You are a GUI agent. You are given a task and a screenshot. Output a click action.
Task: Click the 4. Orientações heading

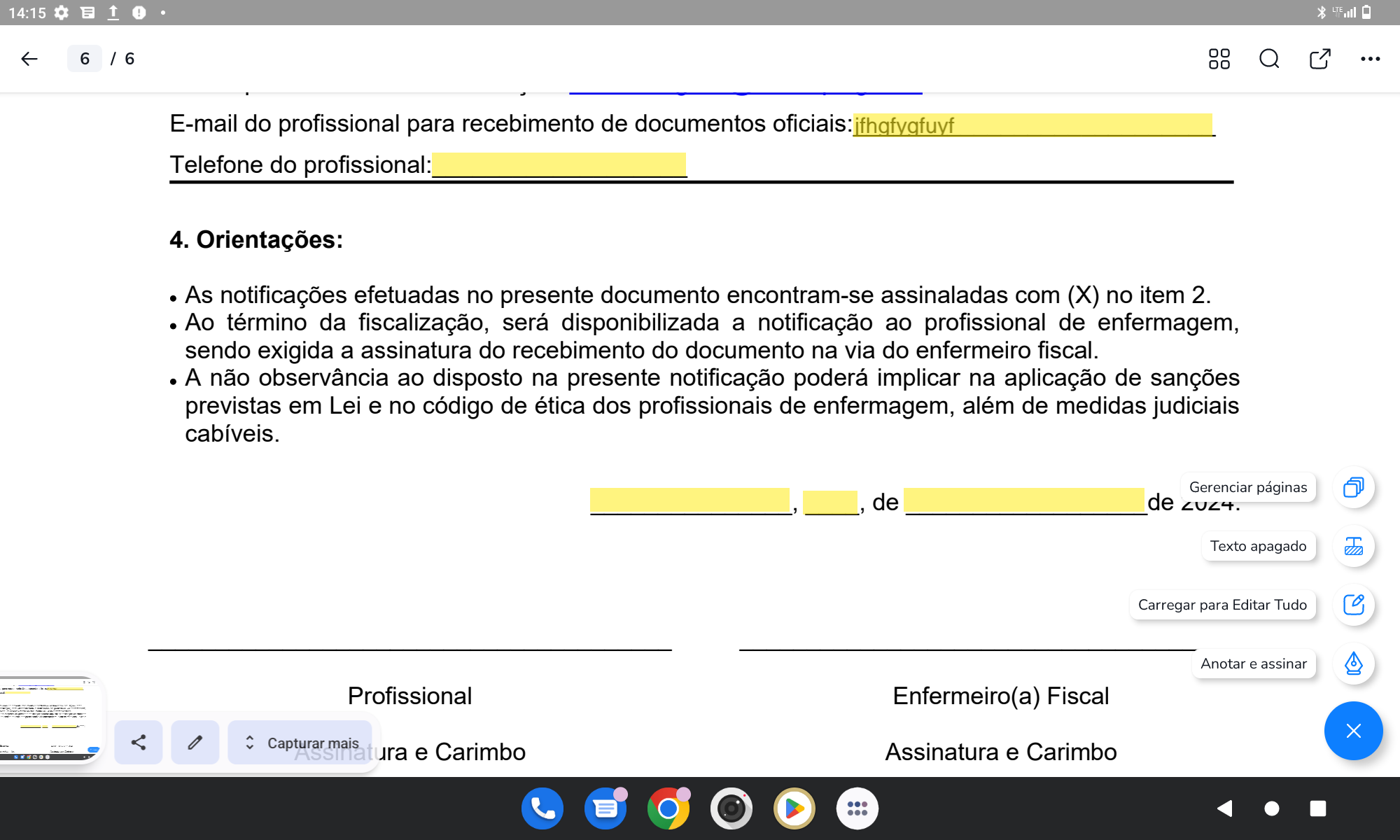point(256,239)
